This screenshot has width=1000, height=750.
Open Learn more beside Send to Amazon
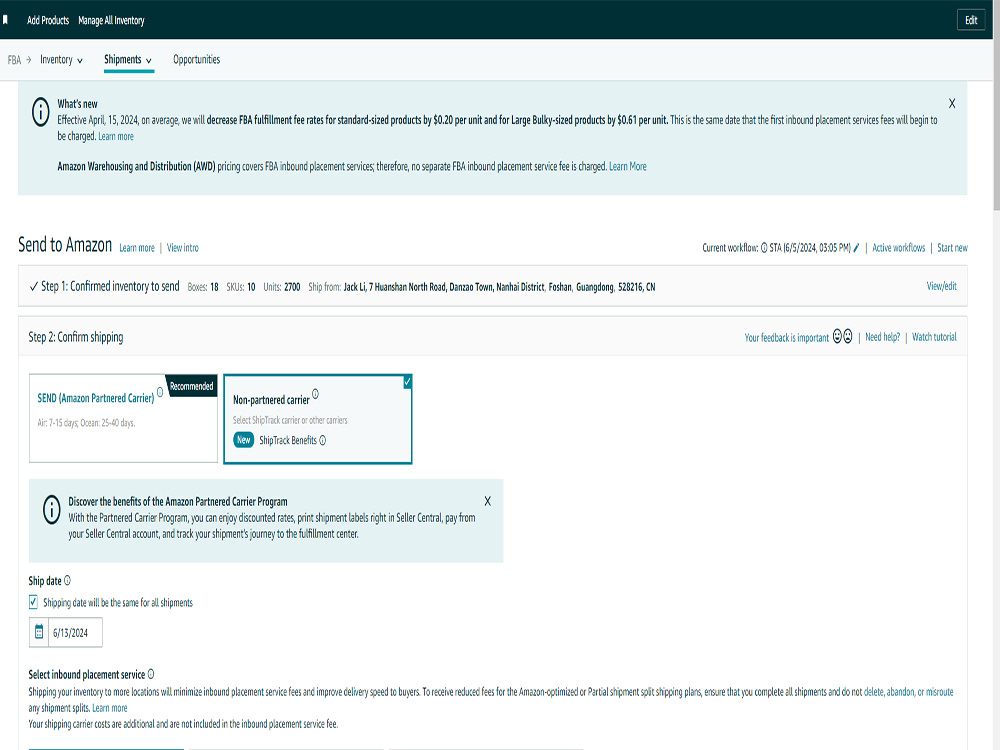click(137, 247)
